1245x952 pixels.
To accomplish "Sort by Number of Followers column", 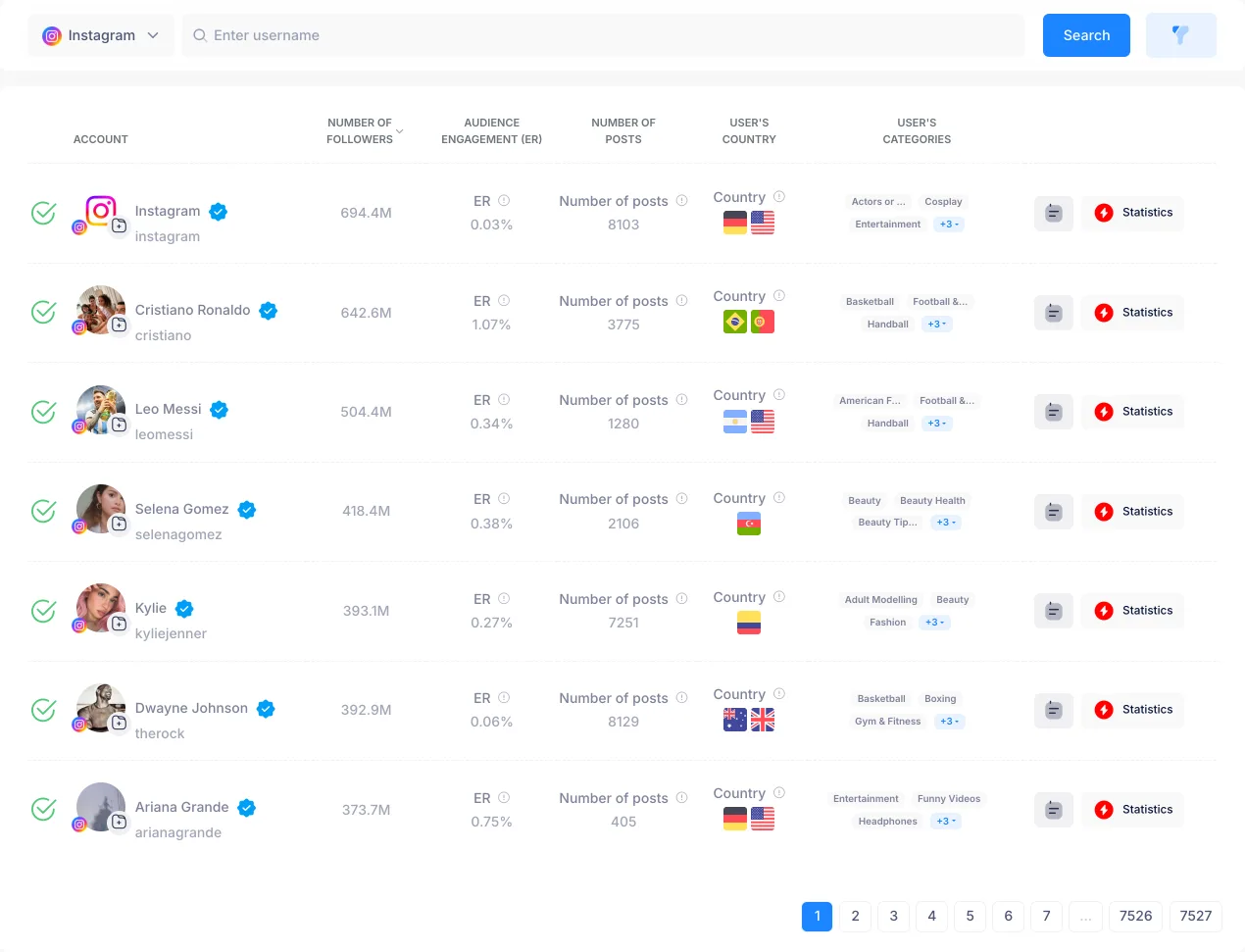I will point(365,131).
